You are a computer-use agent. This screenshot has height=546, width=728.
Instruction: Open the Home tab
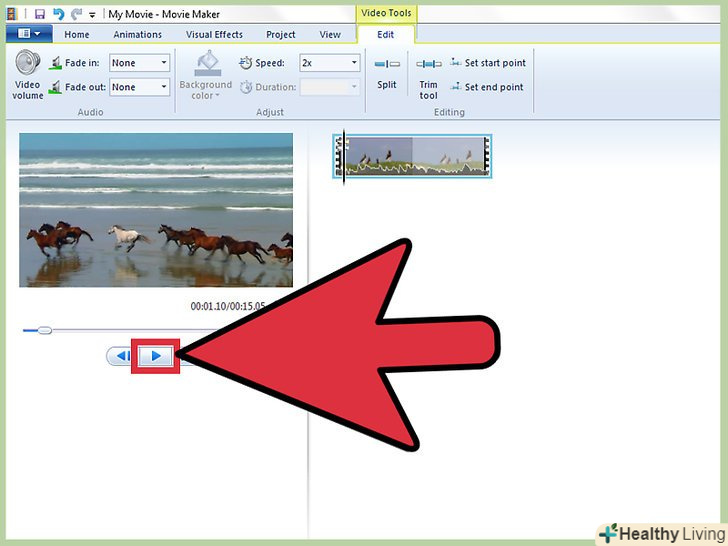77,34
